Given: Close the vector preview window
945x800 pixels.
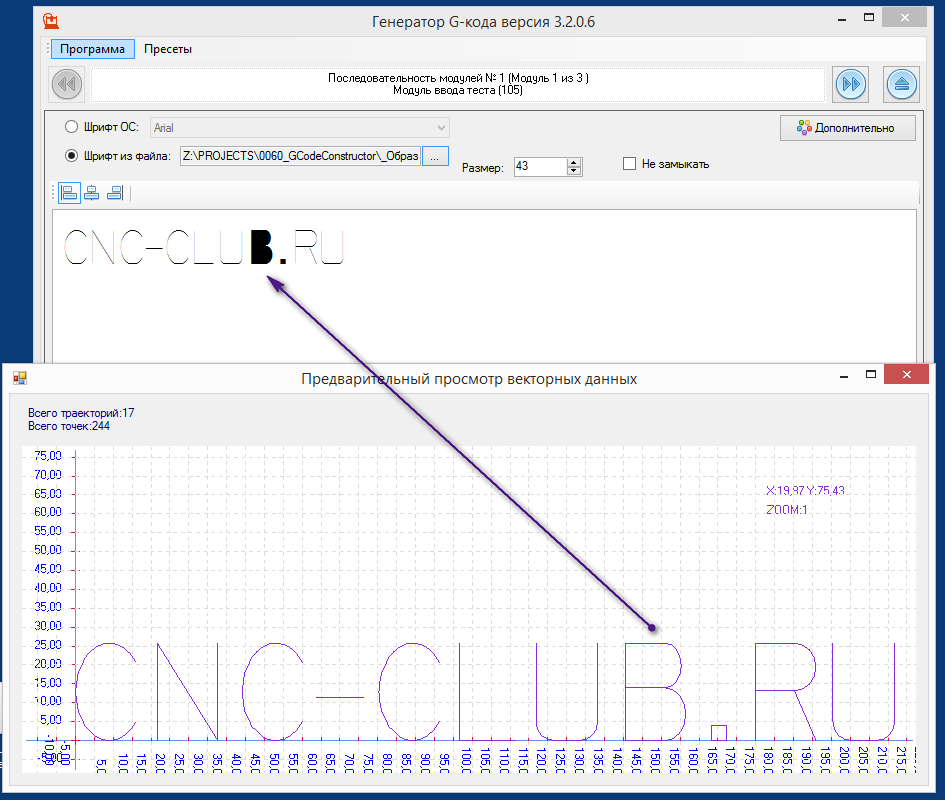Looking at the screenshot, I should [906, 374].
